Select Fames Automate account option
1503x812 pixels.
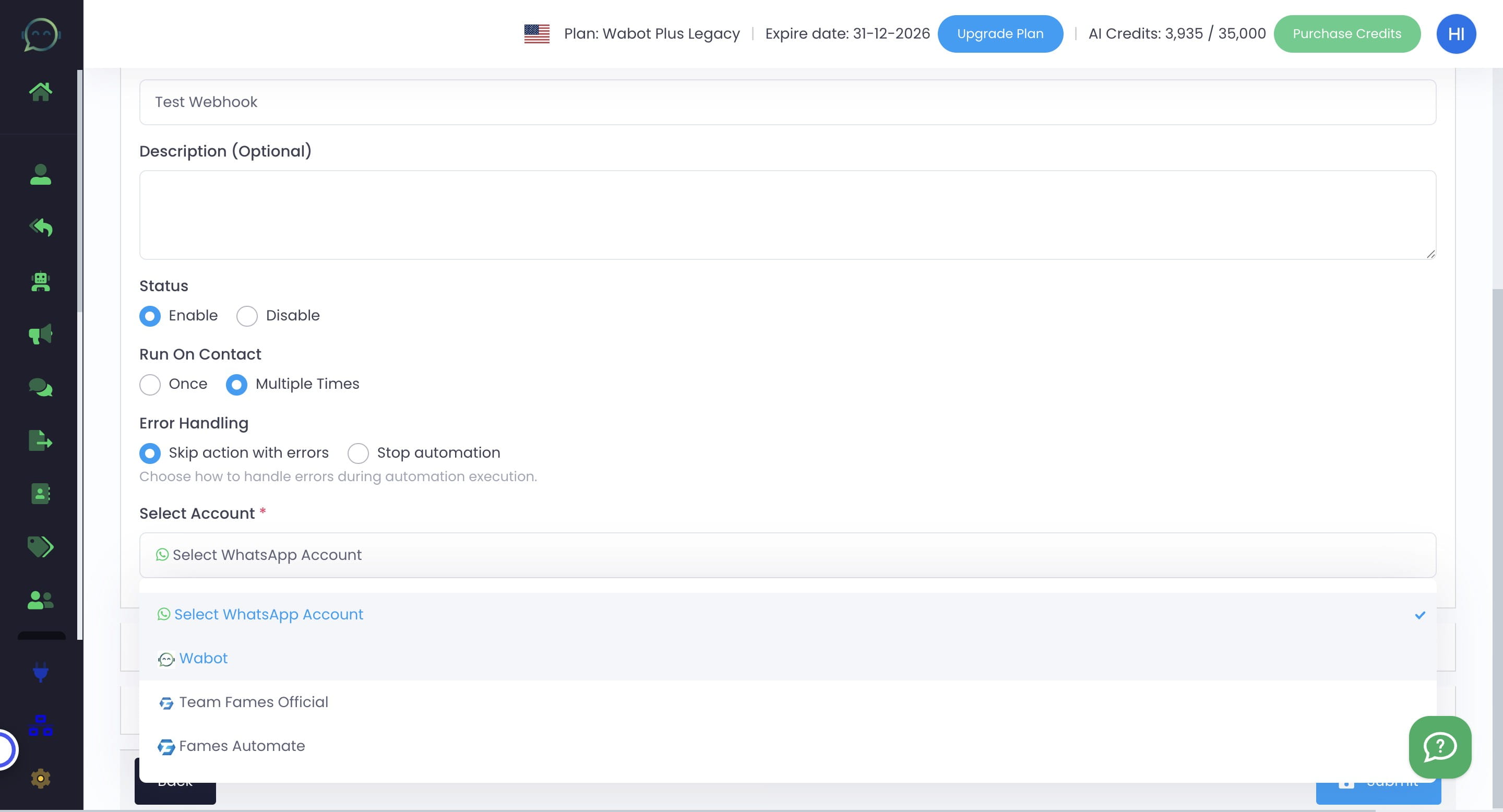click(x=242, y=746)
